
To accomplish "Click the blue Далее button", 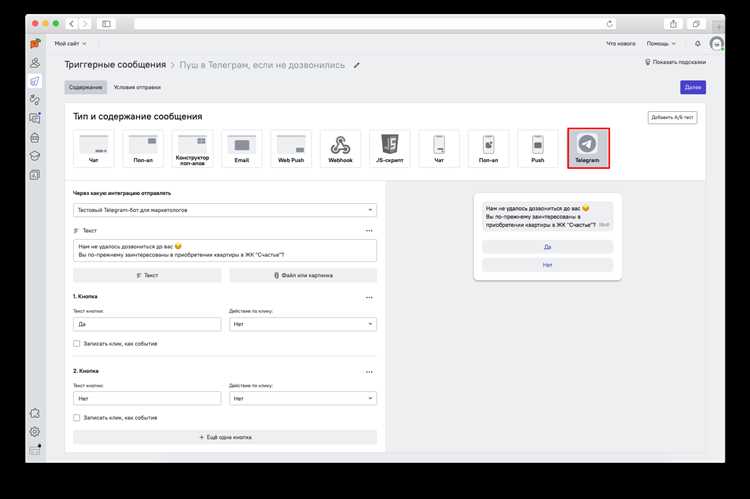I will click(693, 87).
